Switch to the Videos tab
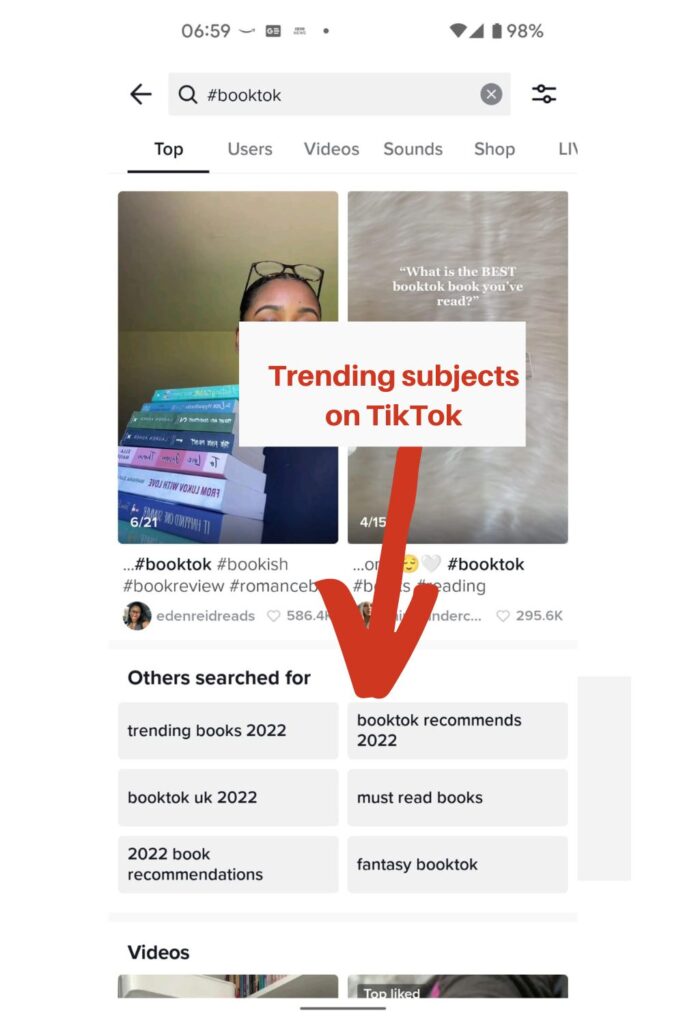The image size is (683, 1024). pos(331,149)
